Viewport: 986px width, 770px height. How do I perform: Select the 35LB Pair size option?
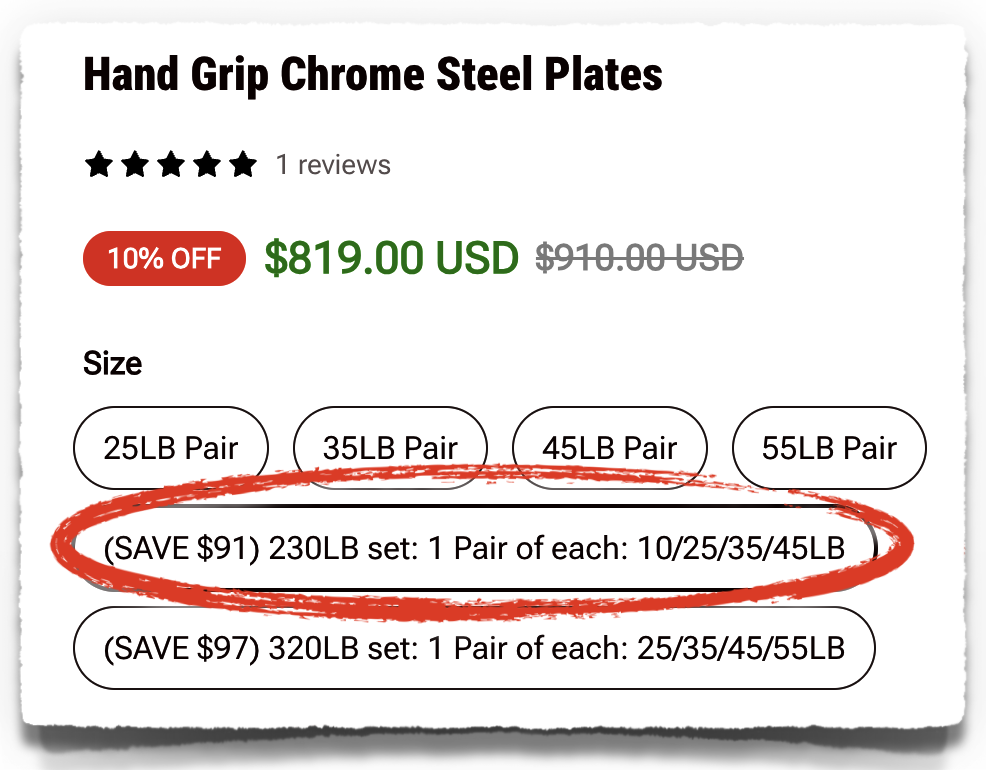390,447
